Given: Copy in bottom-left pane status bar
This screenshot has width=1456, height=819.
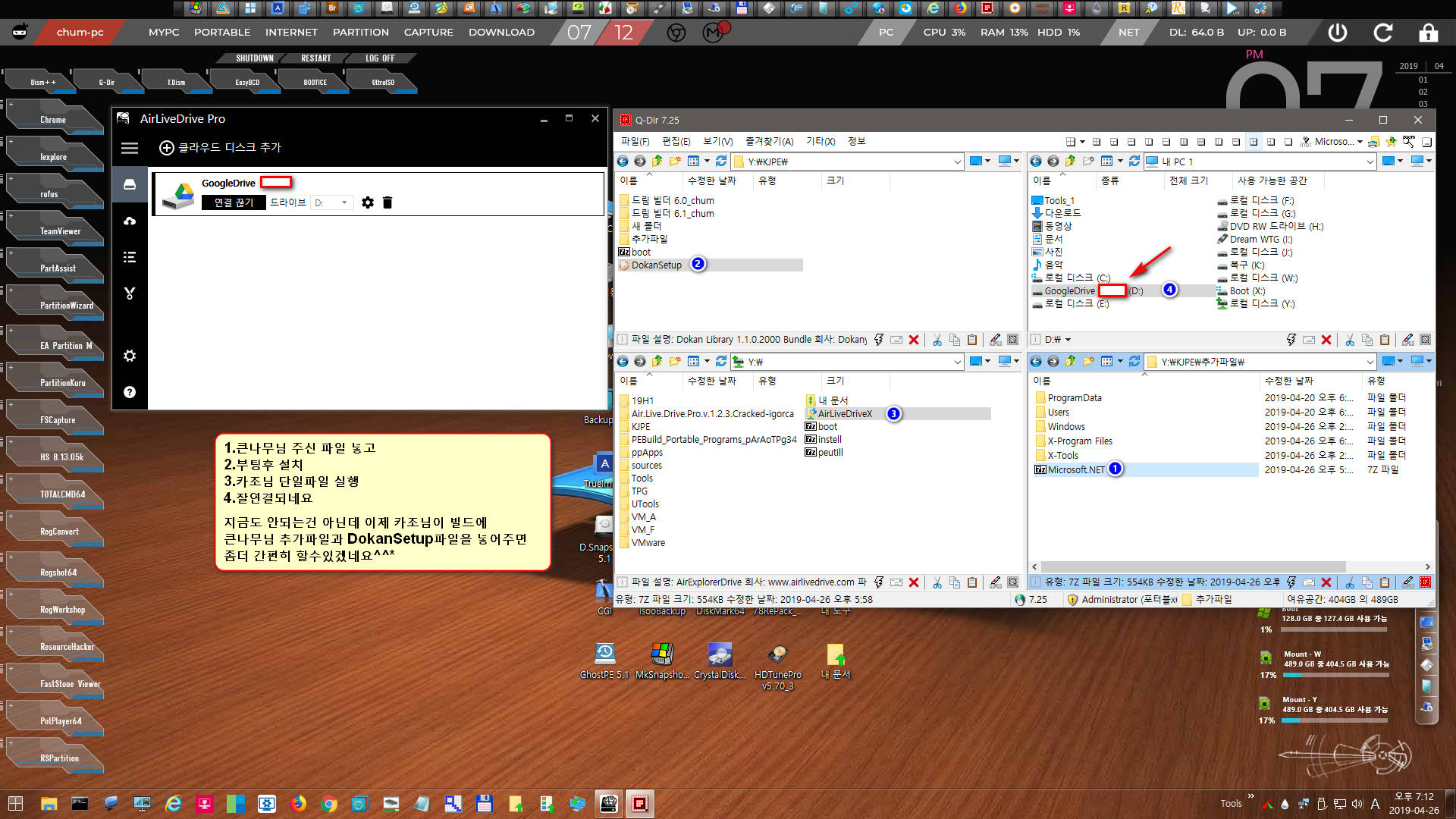Looking at the screenshot, I should 955,582.
